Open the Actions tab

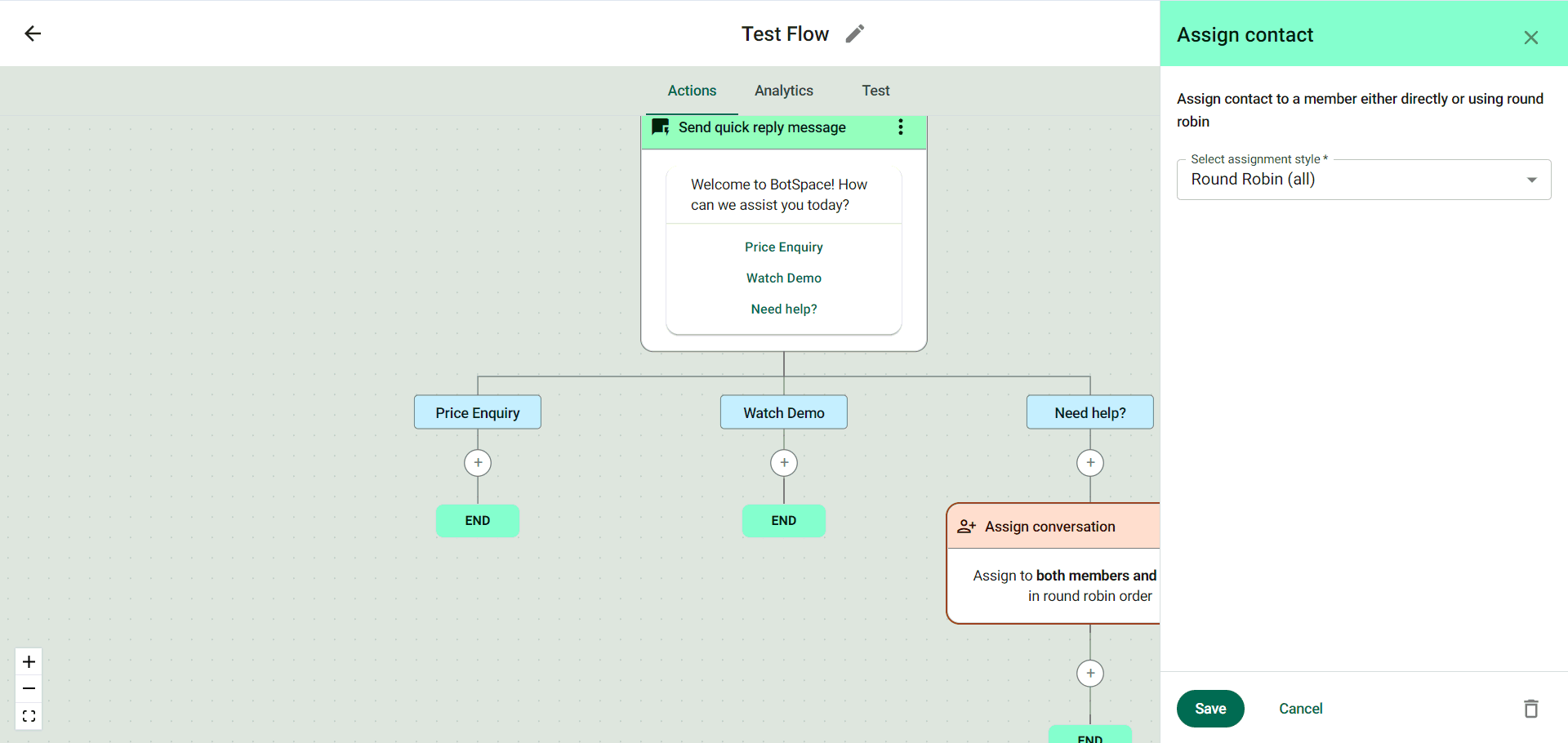click(692, 91)
